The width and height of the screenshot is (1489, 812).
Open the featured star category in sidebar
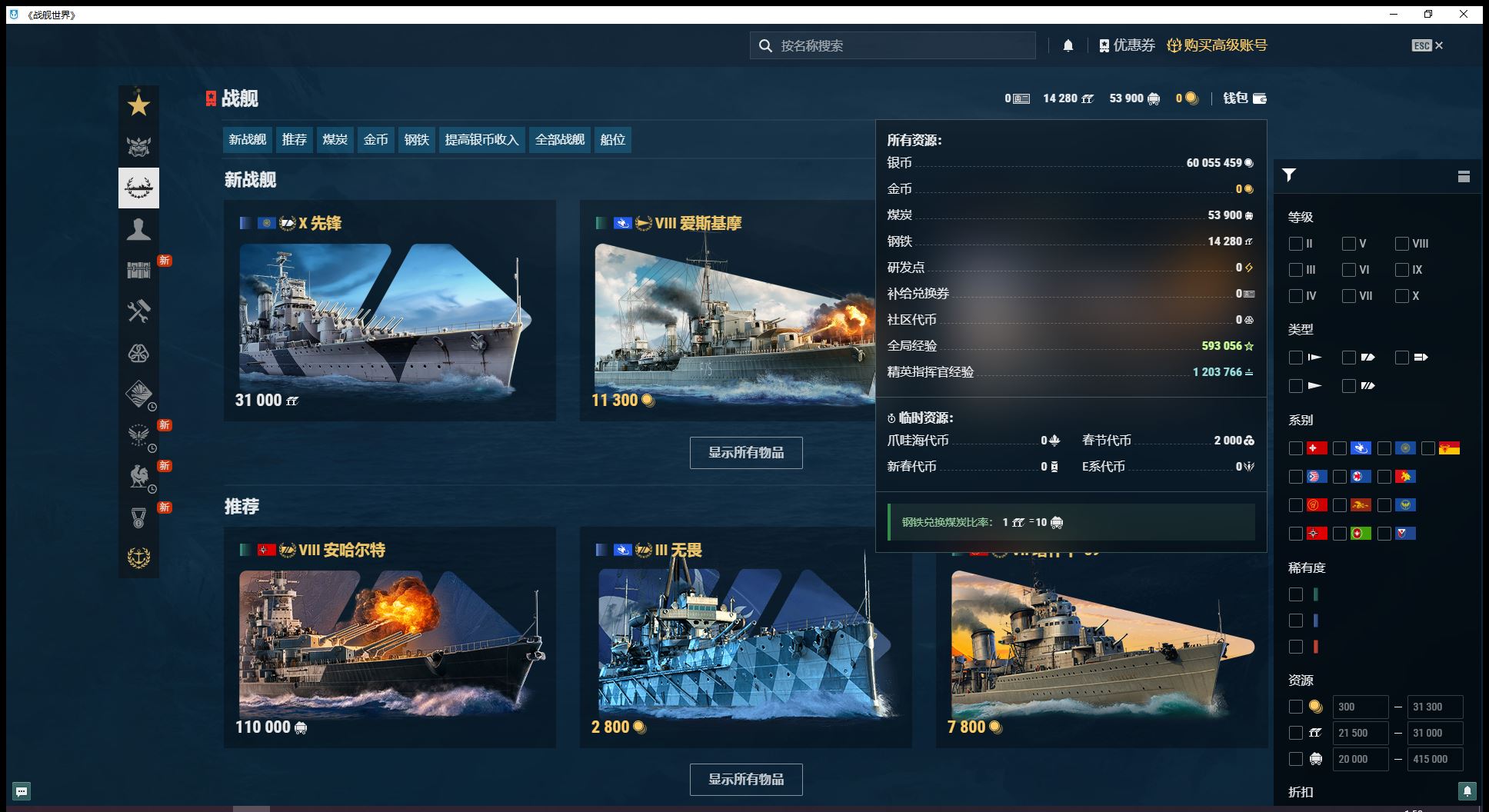pos(138,105)
